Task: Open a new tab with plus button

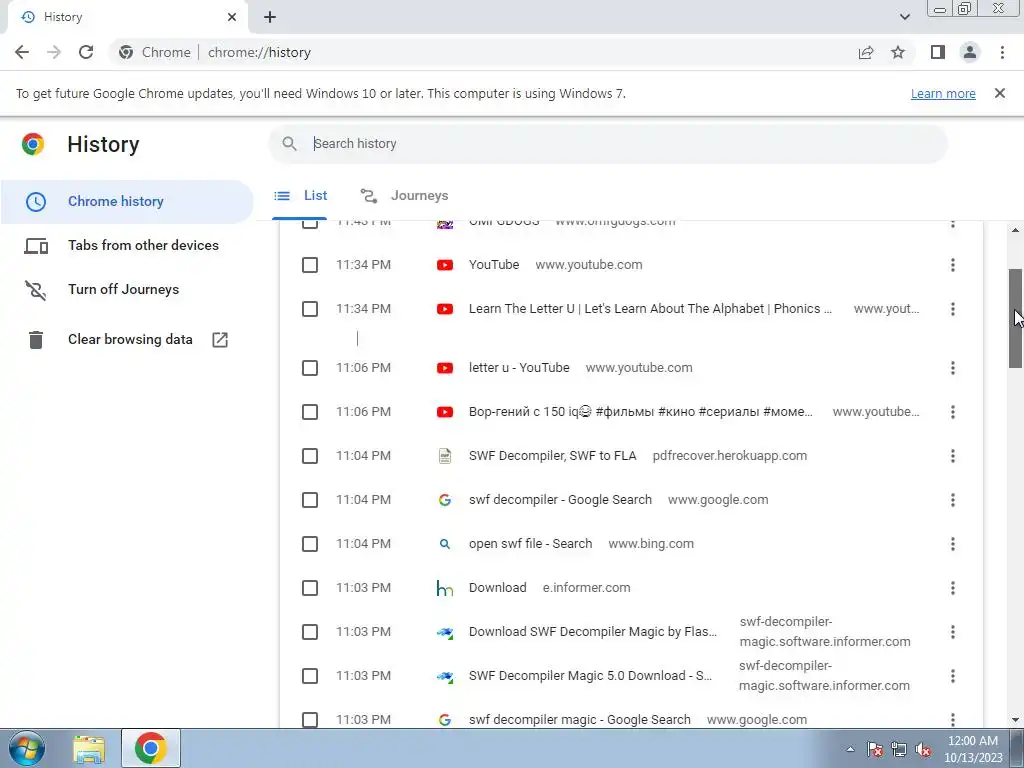Action: point(270,17)
